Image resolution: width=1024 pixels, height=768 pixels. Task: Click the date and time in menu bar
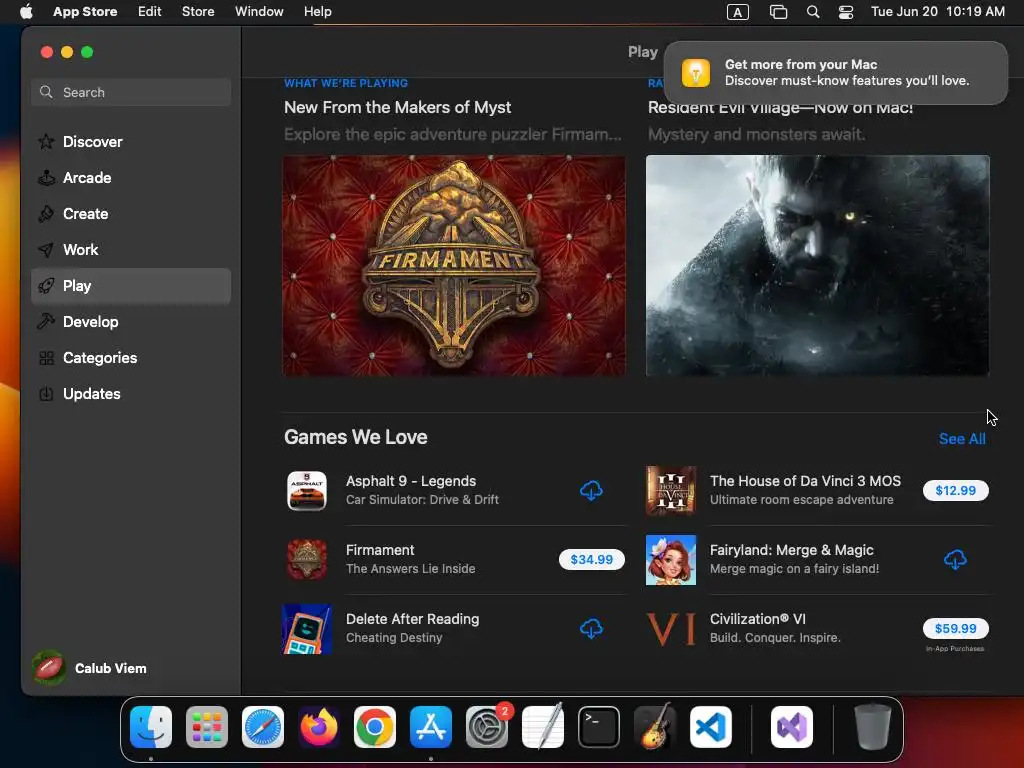[x=938, y=11]
